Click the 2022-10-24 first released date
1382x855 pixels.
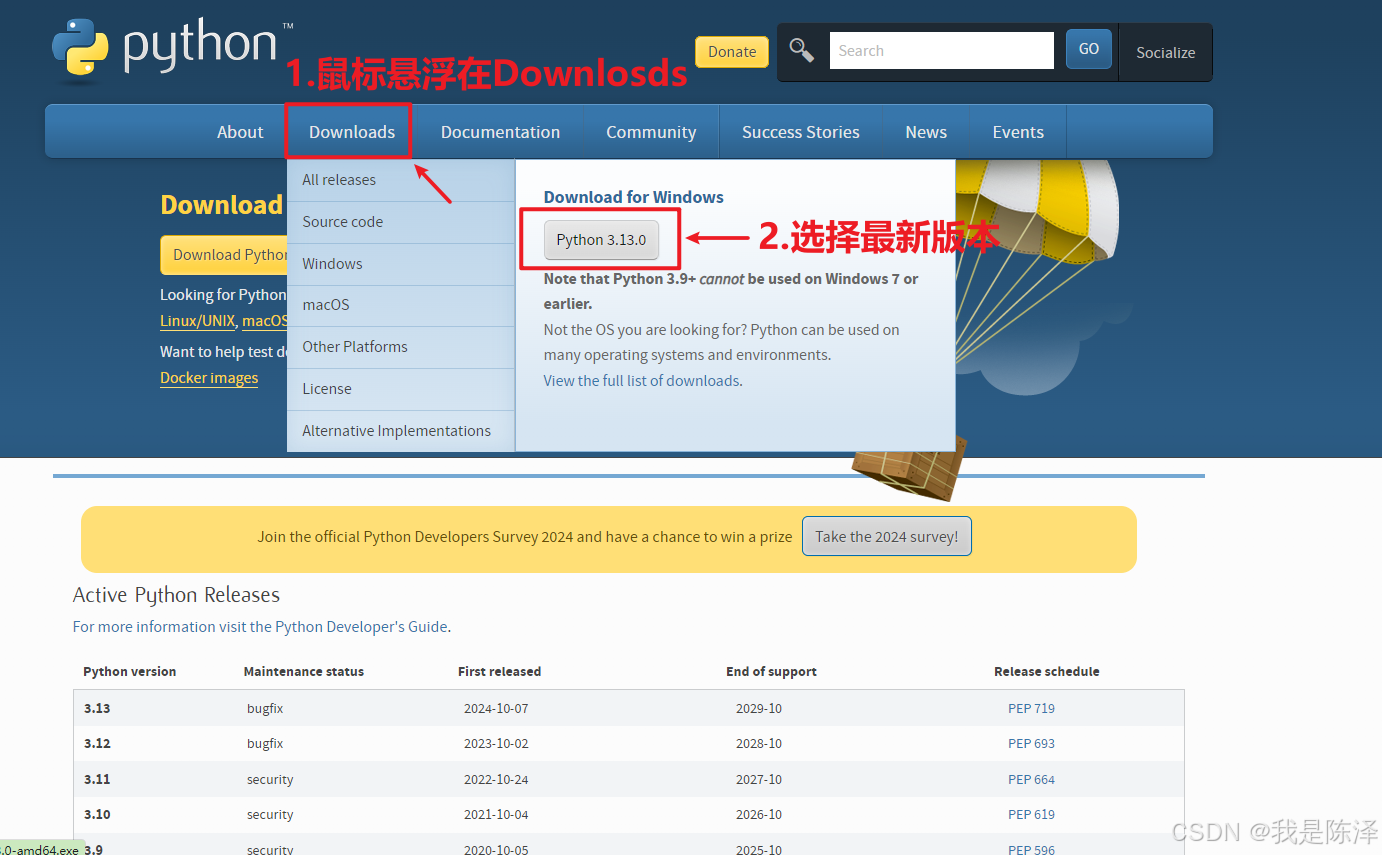tap(496, 779)
